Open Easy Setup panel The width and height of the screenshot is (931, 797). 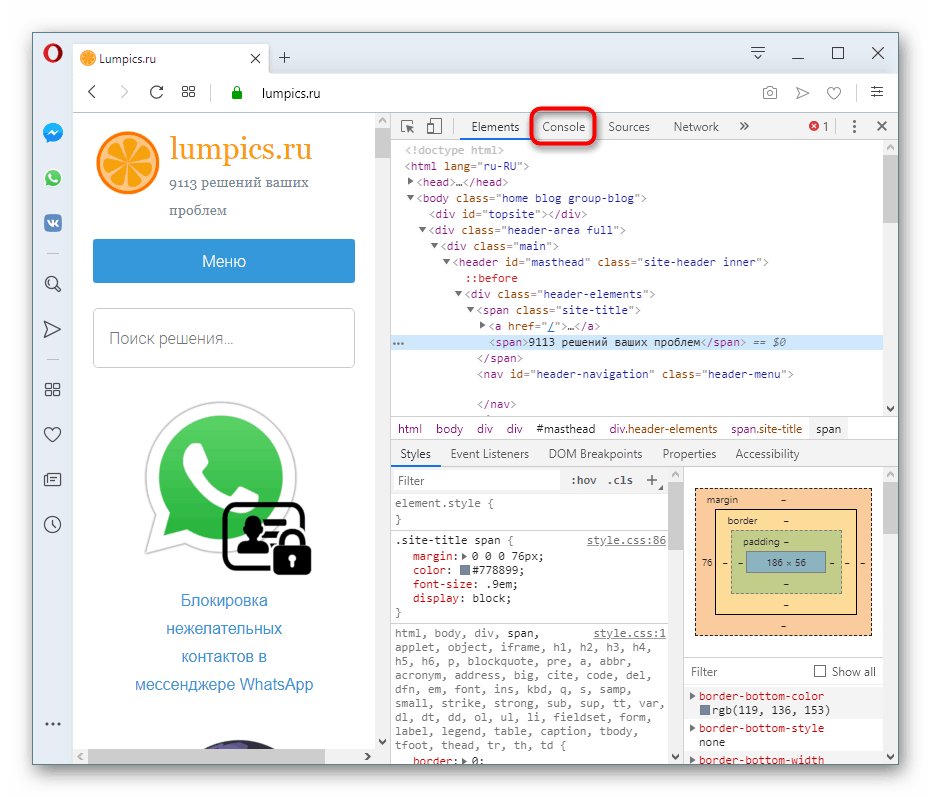coord(877,92)
